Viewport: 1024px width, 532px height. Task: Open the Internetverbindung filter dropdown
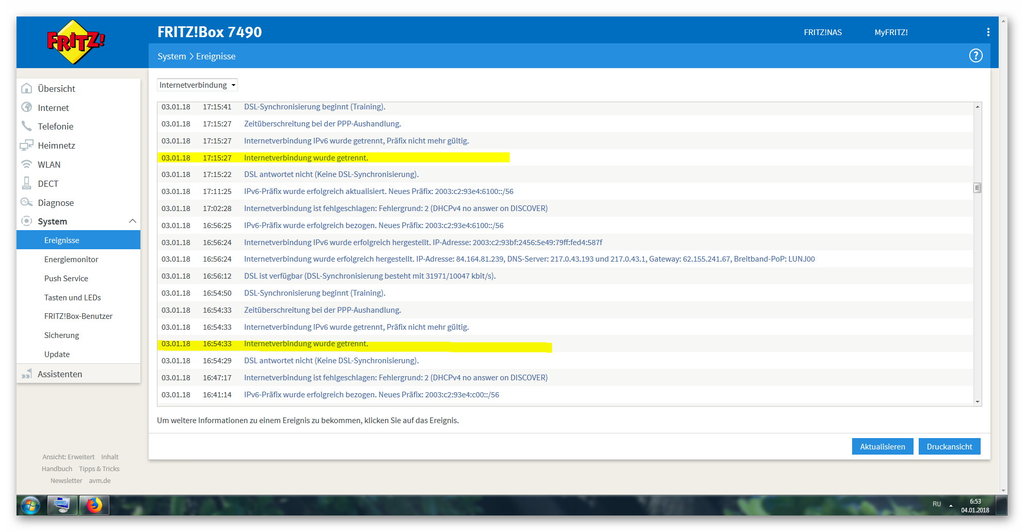point(197,85)
